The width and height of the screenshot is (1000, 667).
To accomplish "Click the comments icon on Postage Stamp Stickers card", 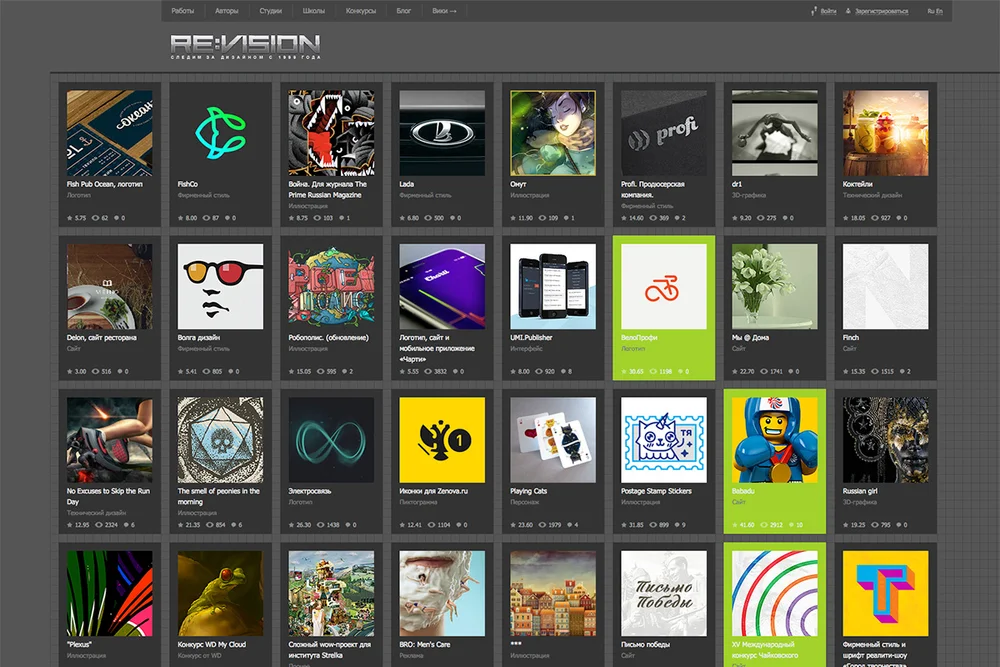I will coord(677,525).
